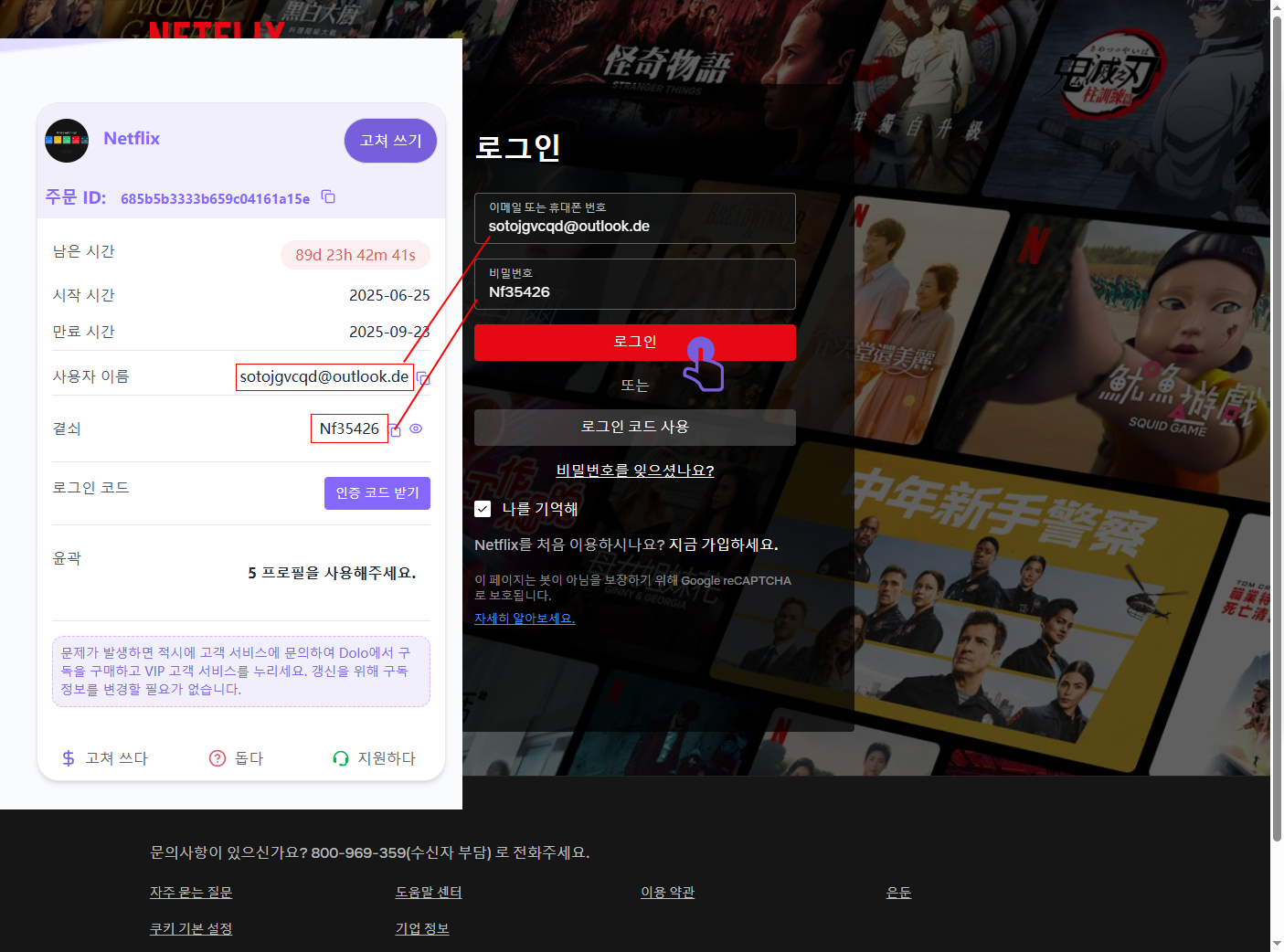
Task: Open '자세히 알아보세요' reCAPTCHA link
Action: pos(525,619)
